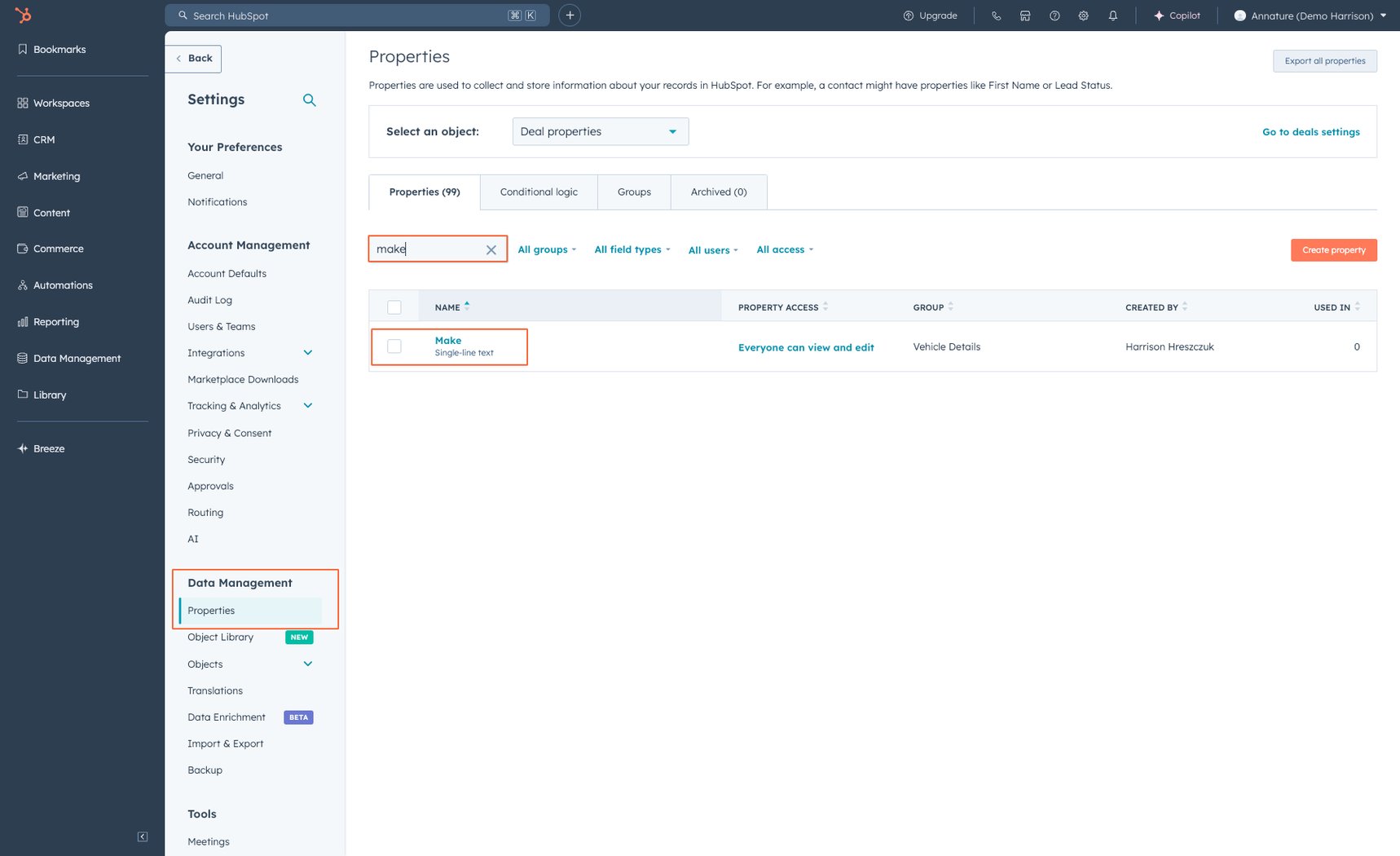
Task: Open the Marketplace icon
Action: (1025, 15)
